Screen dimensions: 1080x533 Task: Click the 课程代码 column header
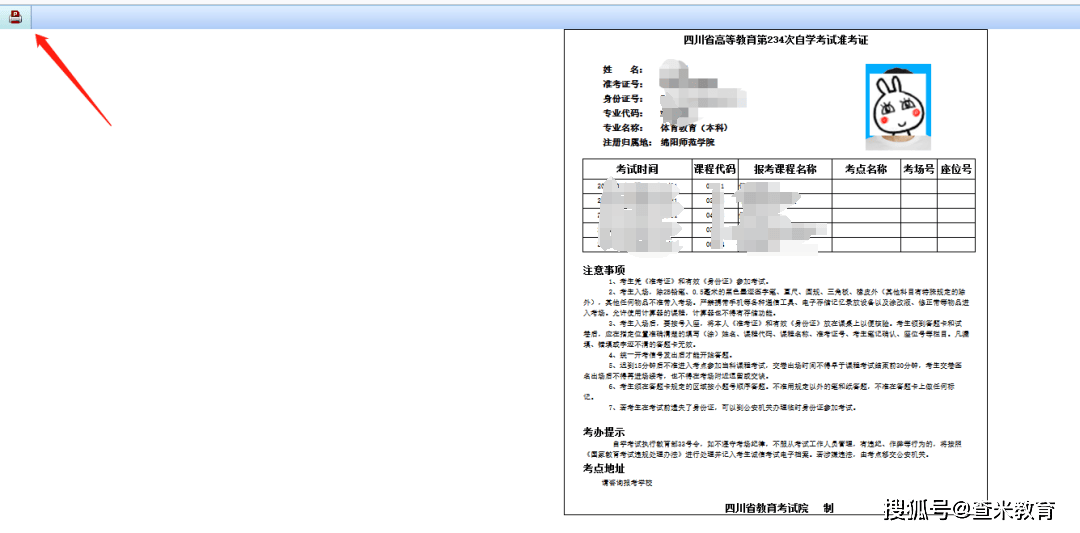[x=714, y=169]
